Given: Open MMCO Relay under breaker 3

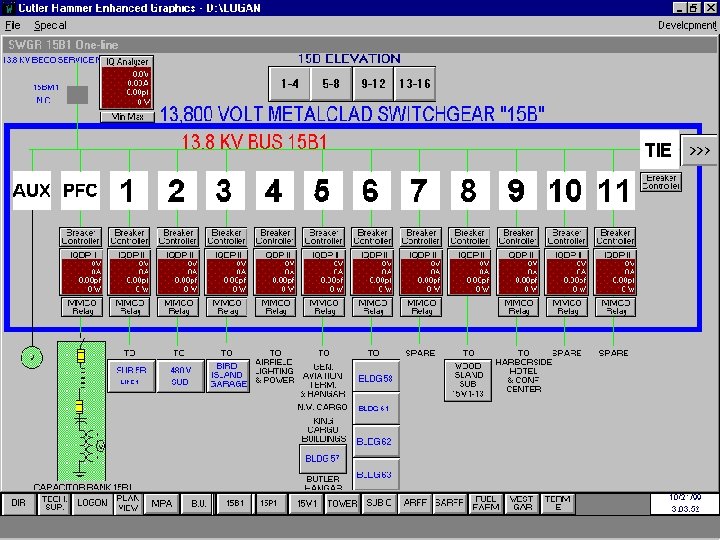Looking at the screenshot, I should point(227,307).
